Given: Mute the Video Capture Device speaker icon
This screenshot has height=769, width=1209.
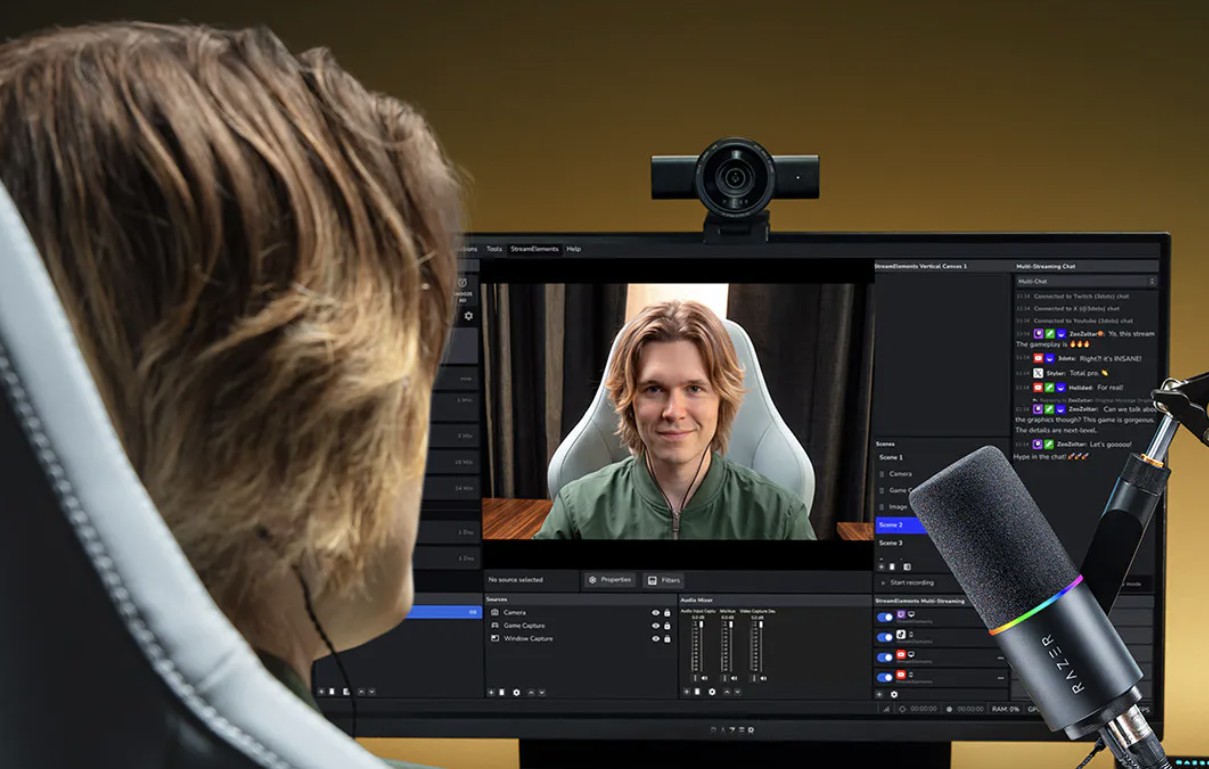Looking at the screenshot, I should [x=765, y=678].
